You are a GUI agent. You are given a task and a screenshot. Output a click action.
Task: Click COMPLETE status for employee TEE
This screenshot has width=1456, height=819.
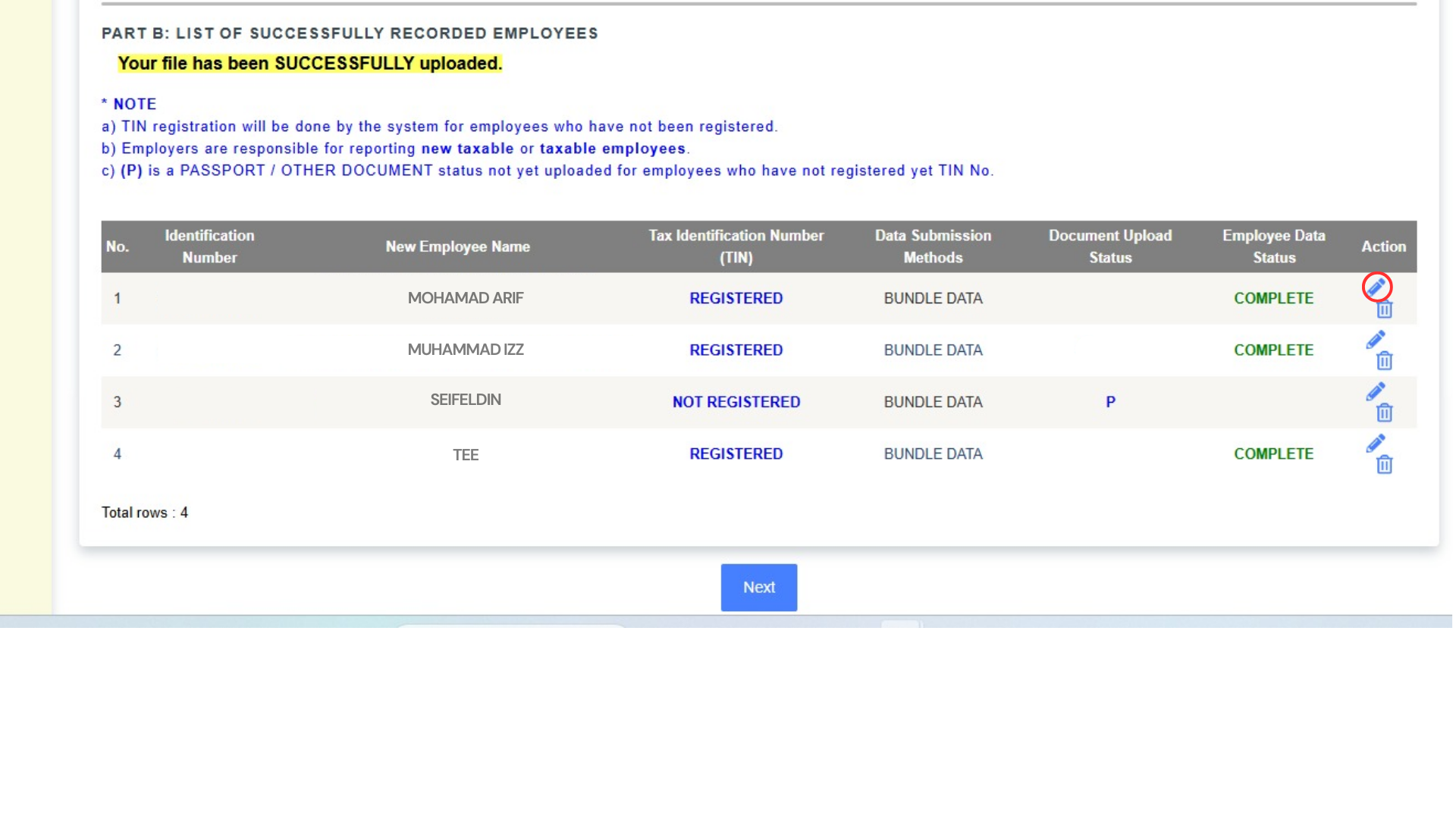(x=1273, y=453)
